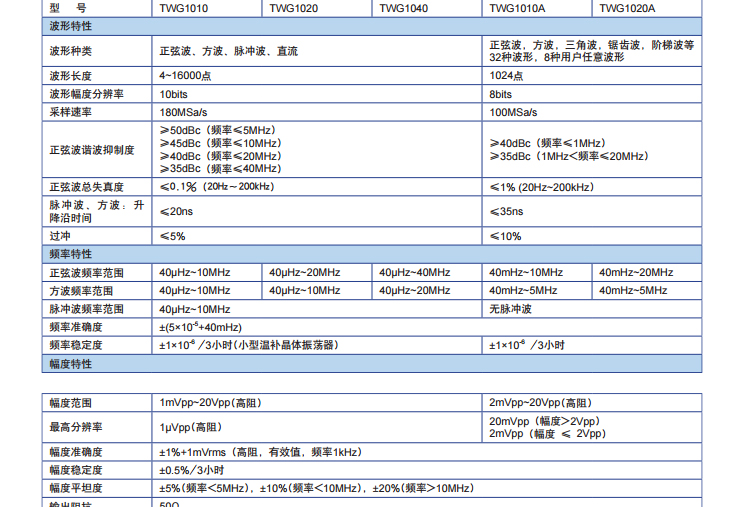This screenshot has height=507, width=750.
Task: Click the TWG1040 column header
Action: (x=404, y=8)
